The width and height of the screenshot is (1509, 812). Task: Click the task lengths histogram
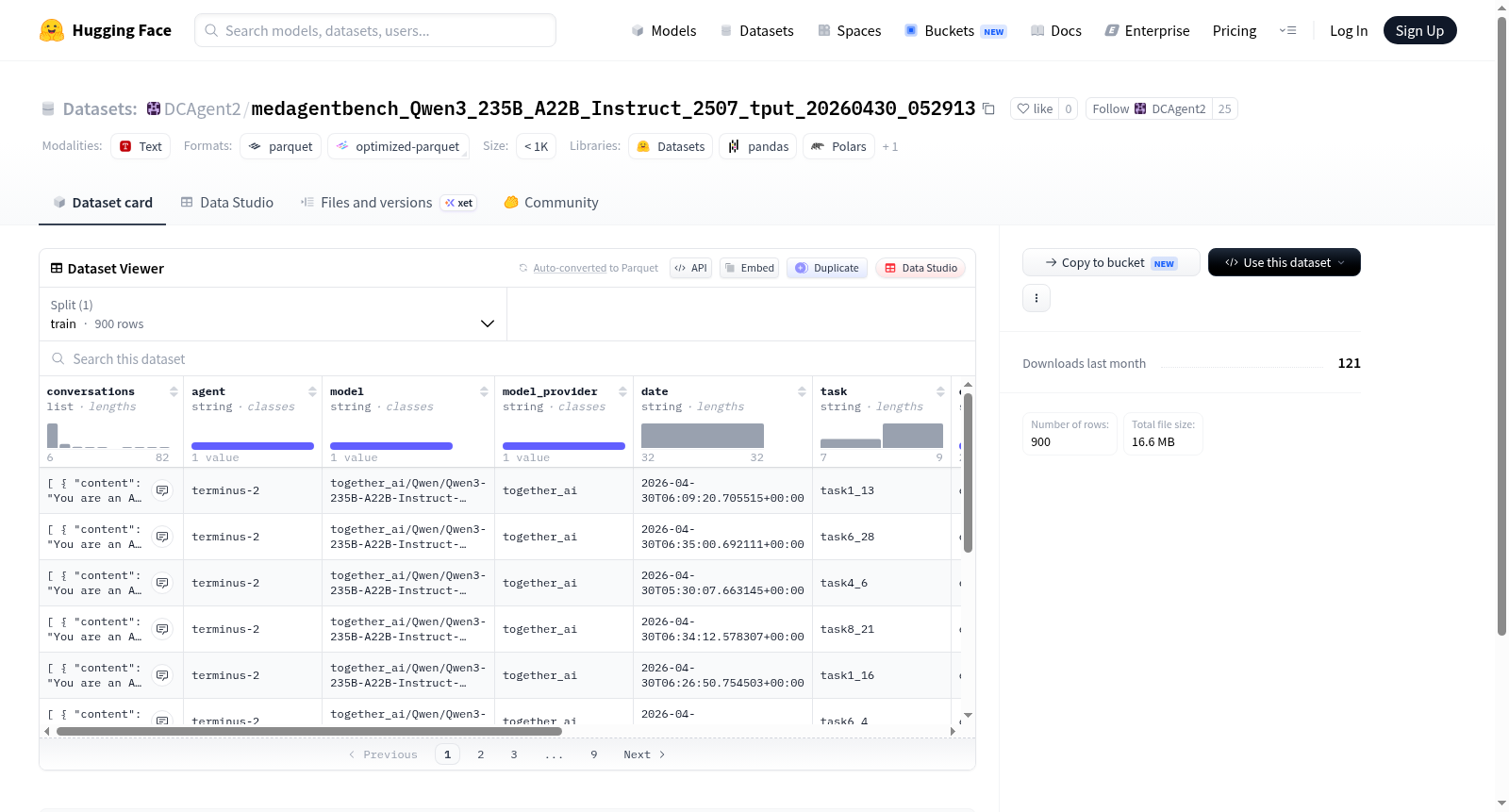pyautogui.click(x=882, y=436)
